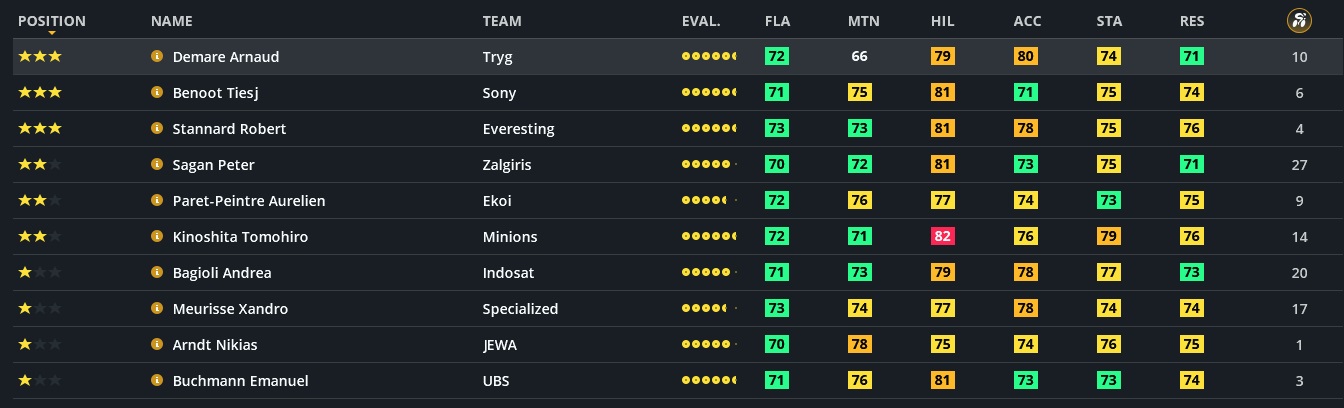Click sort arrow under POSITION header
1344x408 pixels.
(51, 33)
